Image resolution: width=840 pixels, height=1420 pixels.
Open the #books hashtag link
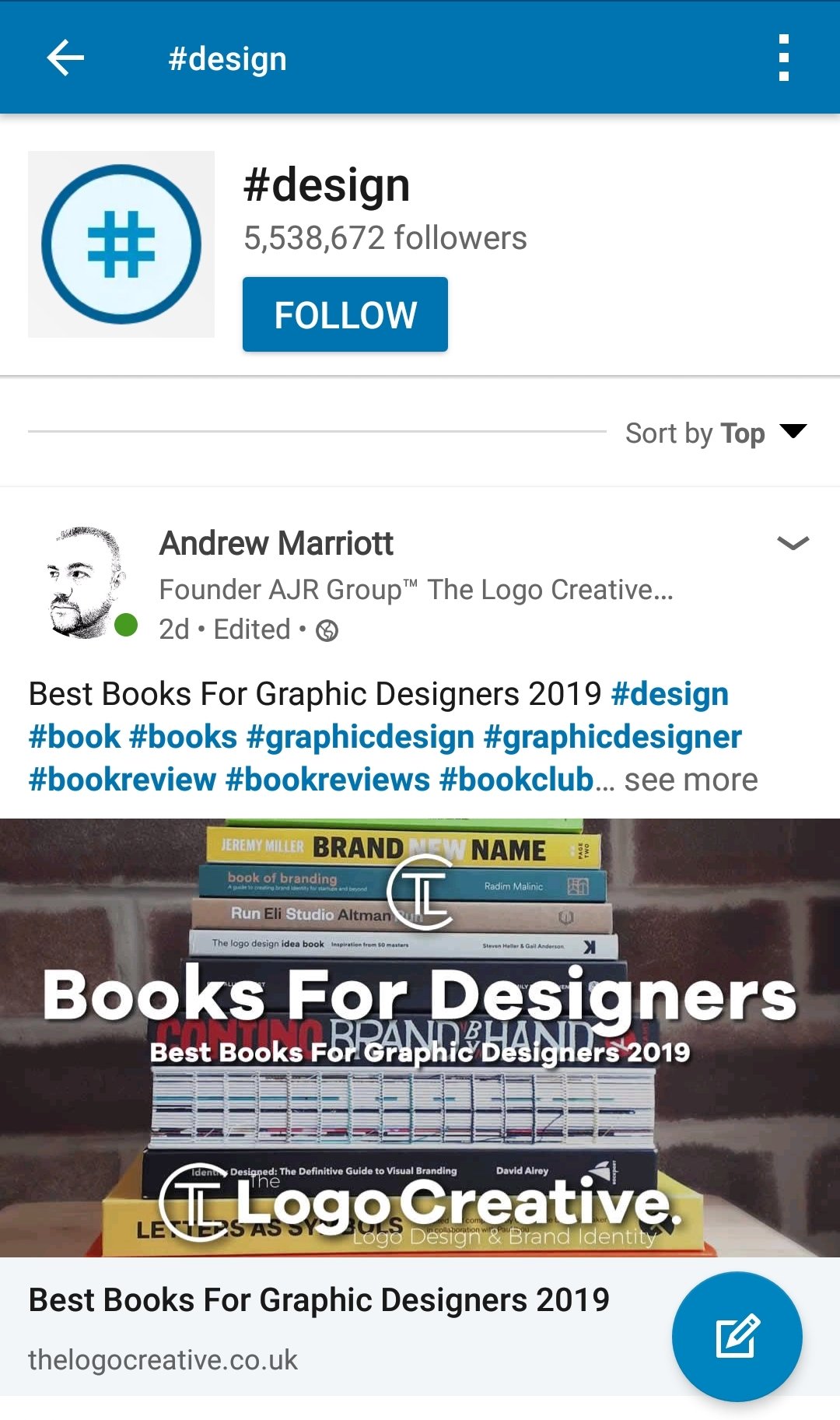(x=183, y=737)
